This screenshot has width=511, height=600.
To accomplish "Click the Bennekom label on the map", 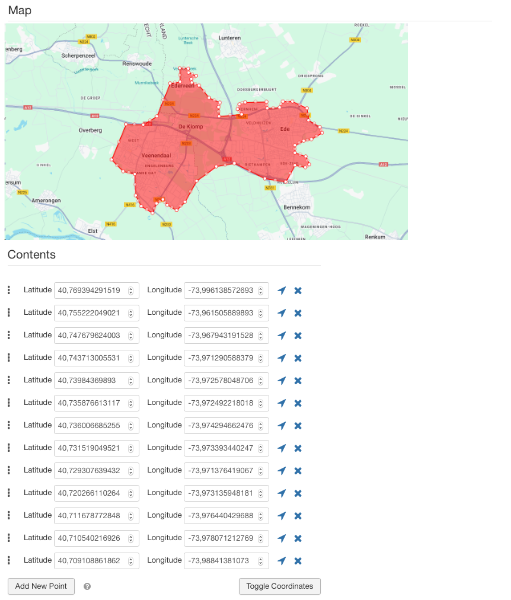I will [297, 207].
